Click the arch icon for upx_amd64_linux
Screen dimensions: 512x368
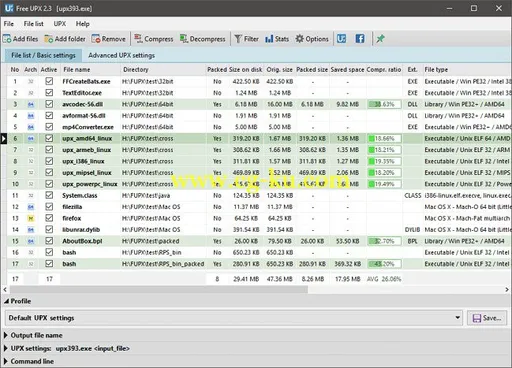(31, 139)
